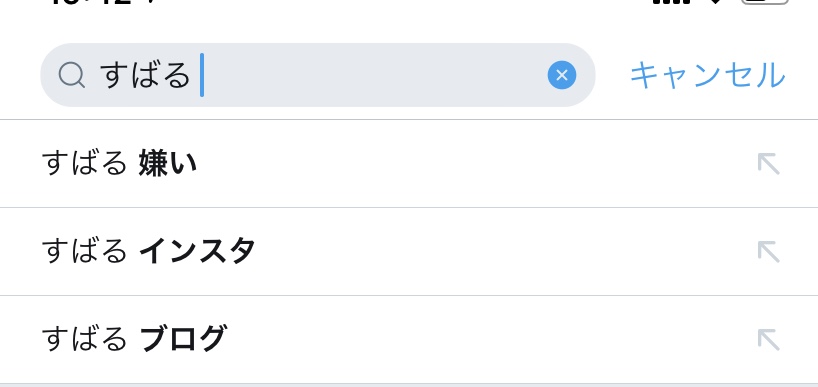
Task: Click the bold word インスタ
Action: pyautogui.click(x=197, y=251)
